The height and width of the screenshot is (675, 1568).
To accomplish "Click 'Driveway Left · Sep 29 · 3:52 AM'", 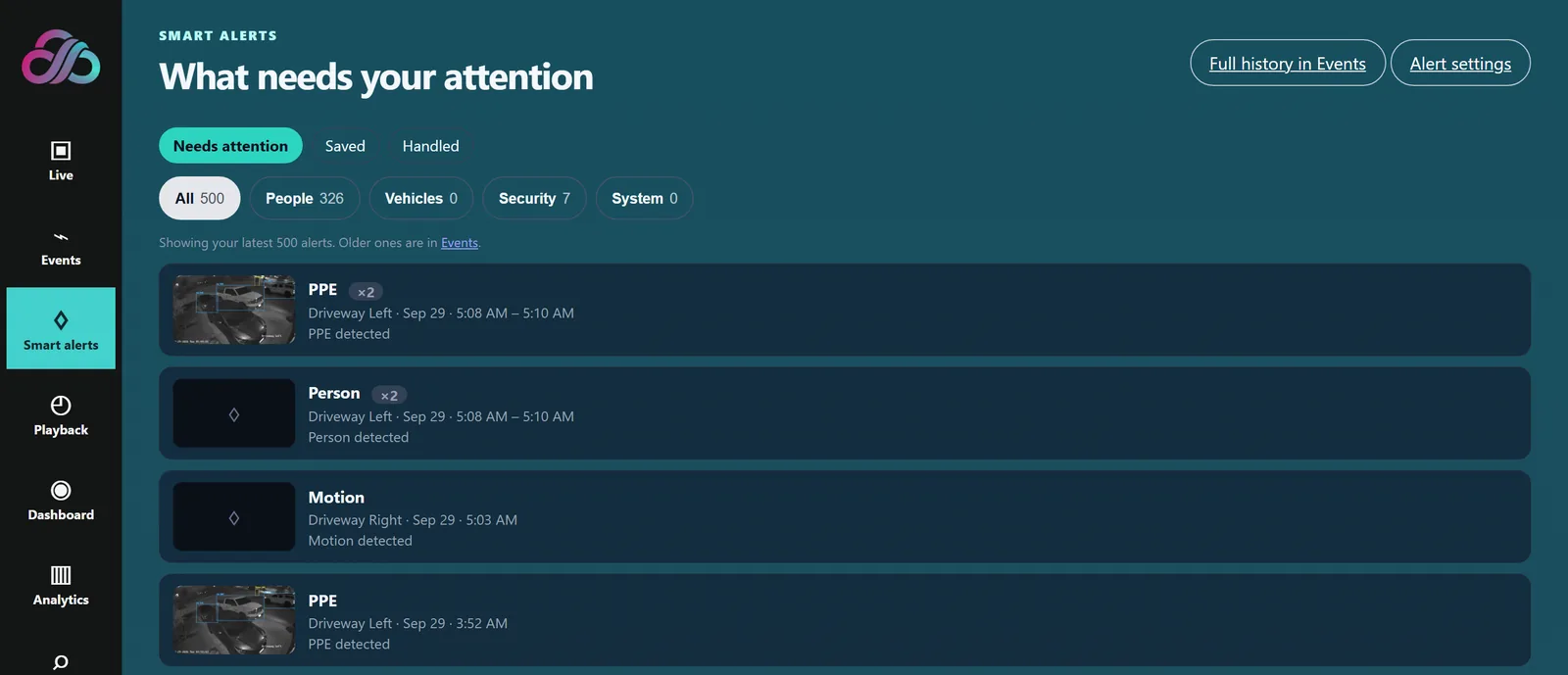I will (x=408, y=623).
